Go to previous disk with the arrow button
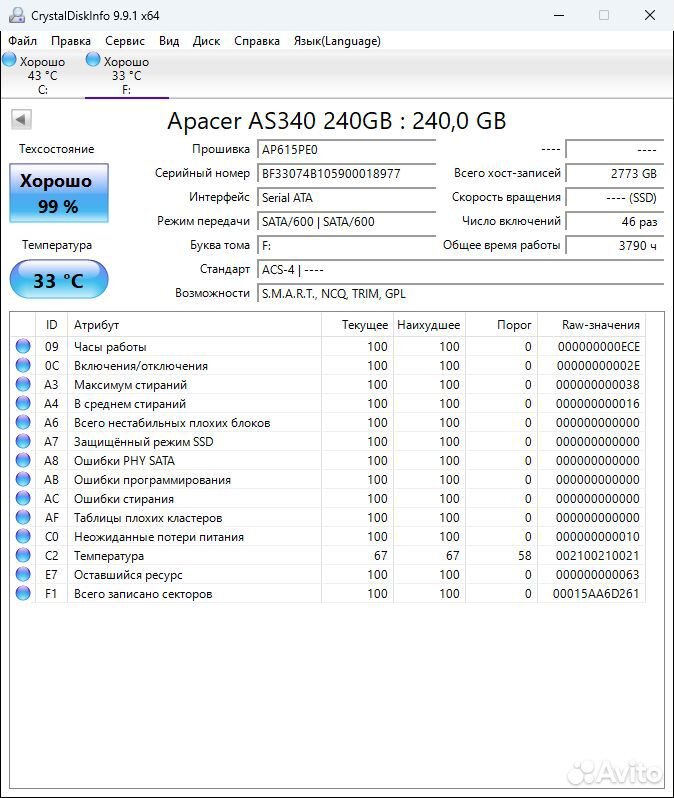 (21, 120)
